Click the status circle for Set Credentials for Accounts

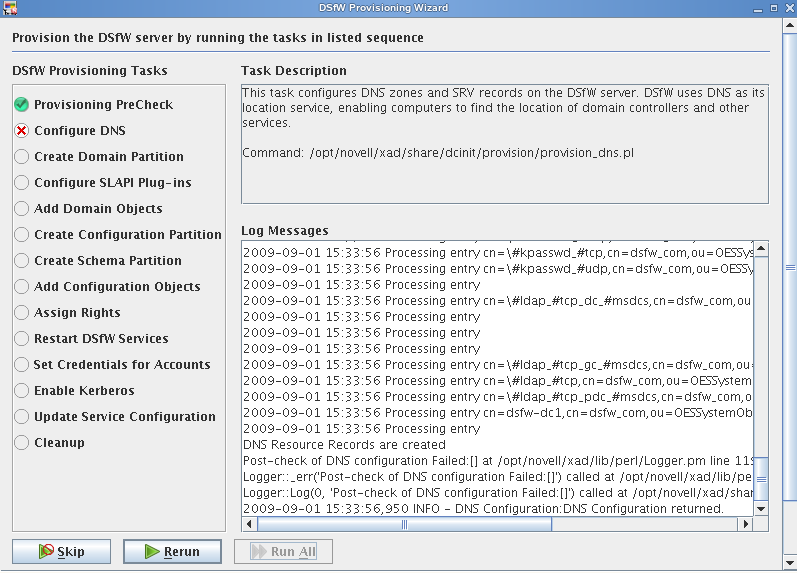21,365
